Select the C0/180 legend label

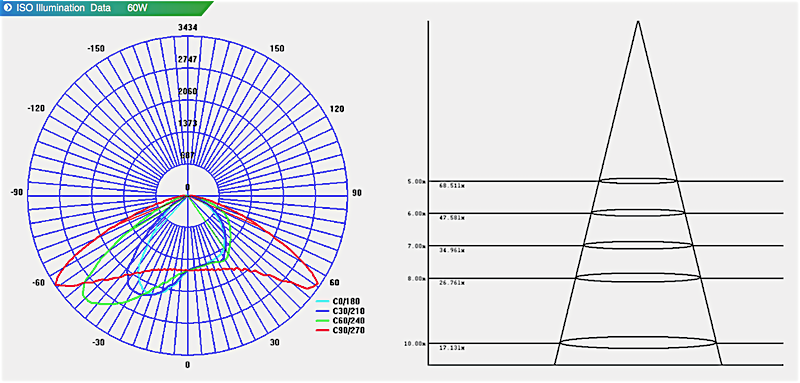coord(346,301)
